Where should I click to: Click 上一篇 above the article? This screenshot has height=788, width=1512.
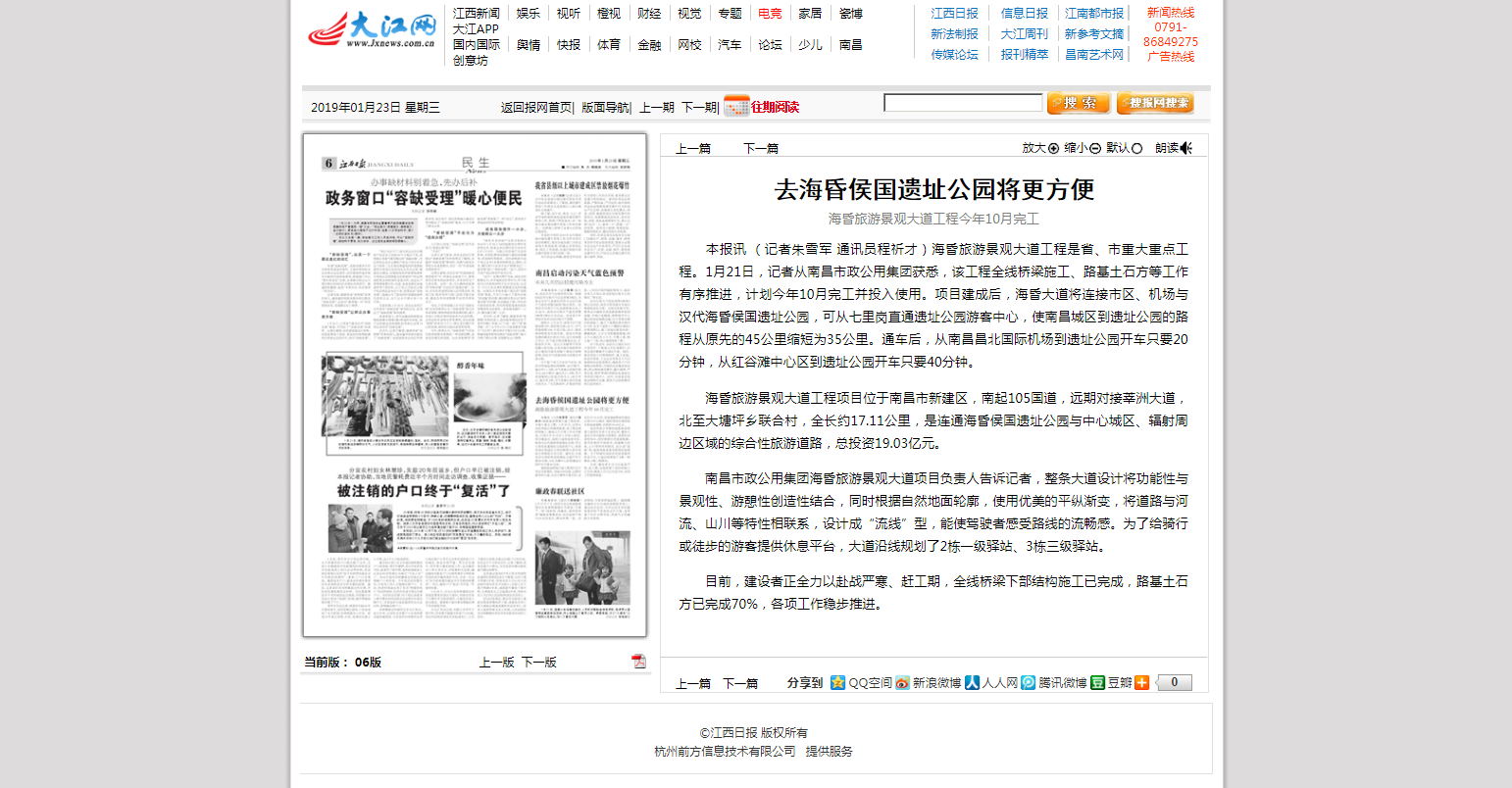tap(693, 149)
